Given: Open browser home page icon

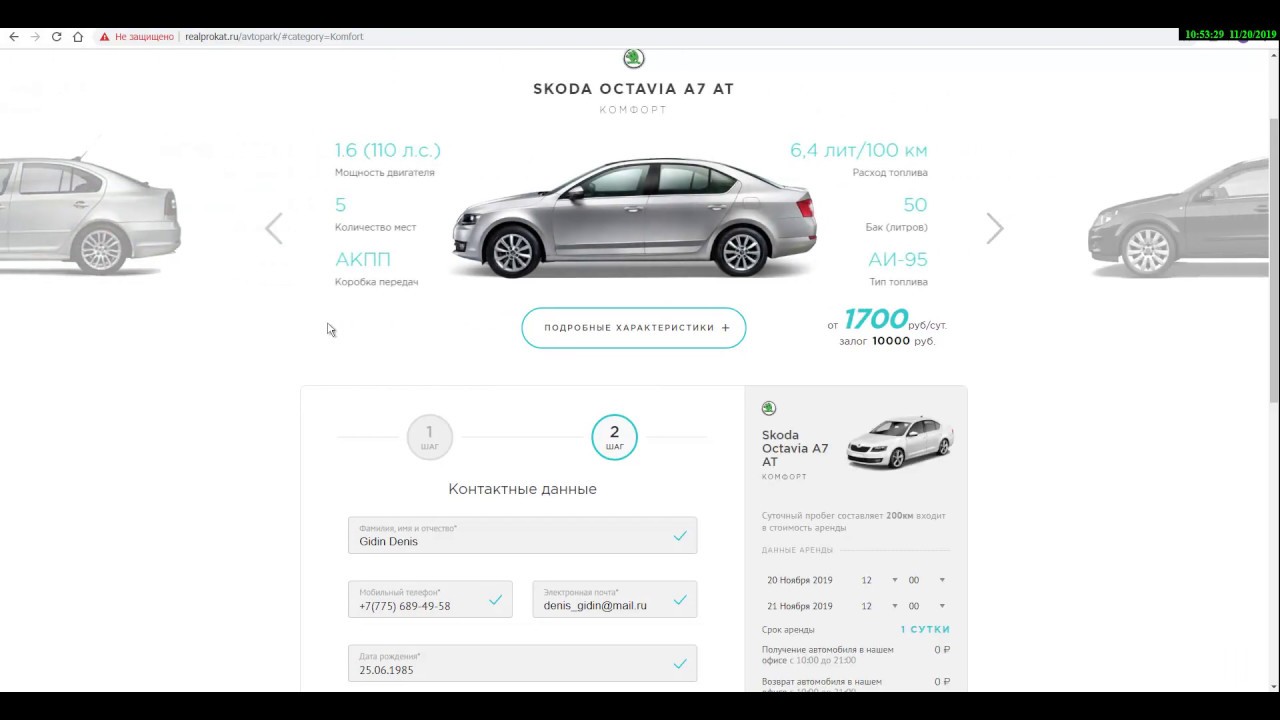Looking at the screenshot, I should point(78,37).
